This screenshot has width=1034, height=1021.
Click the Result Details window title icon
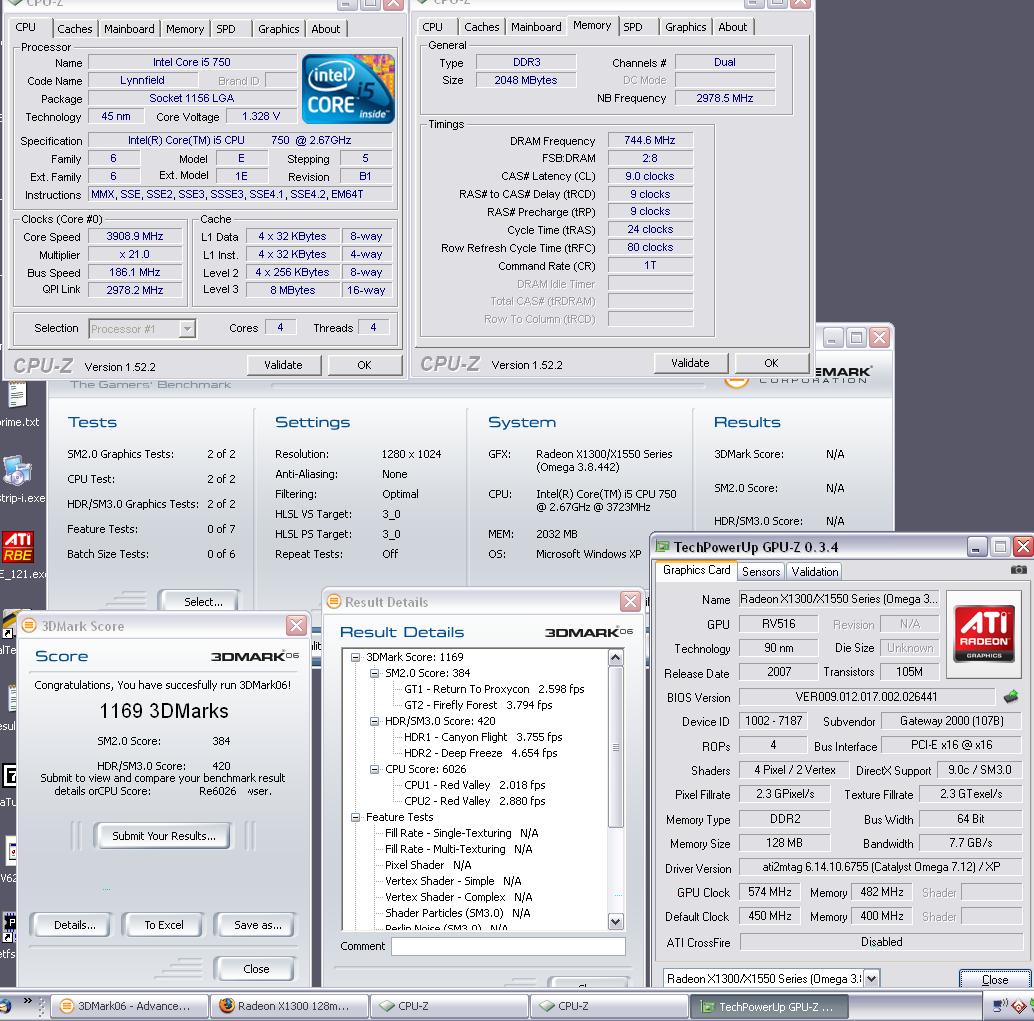point(334,602)
